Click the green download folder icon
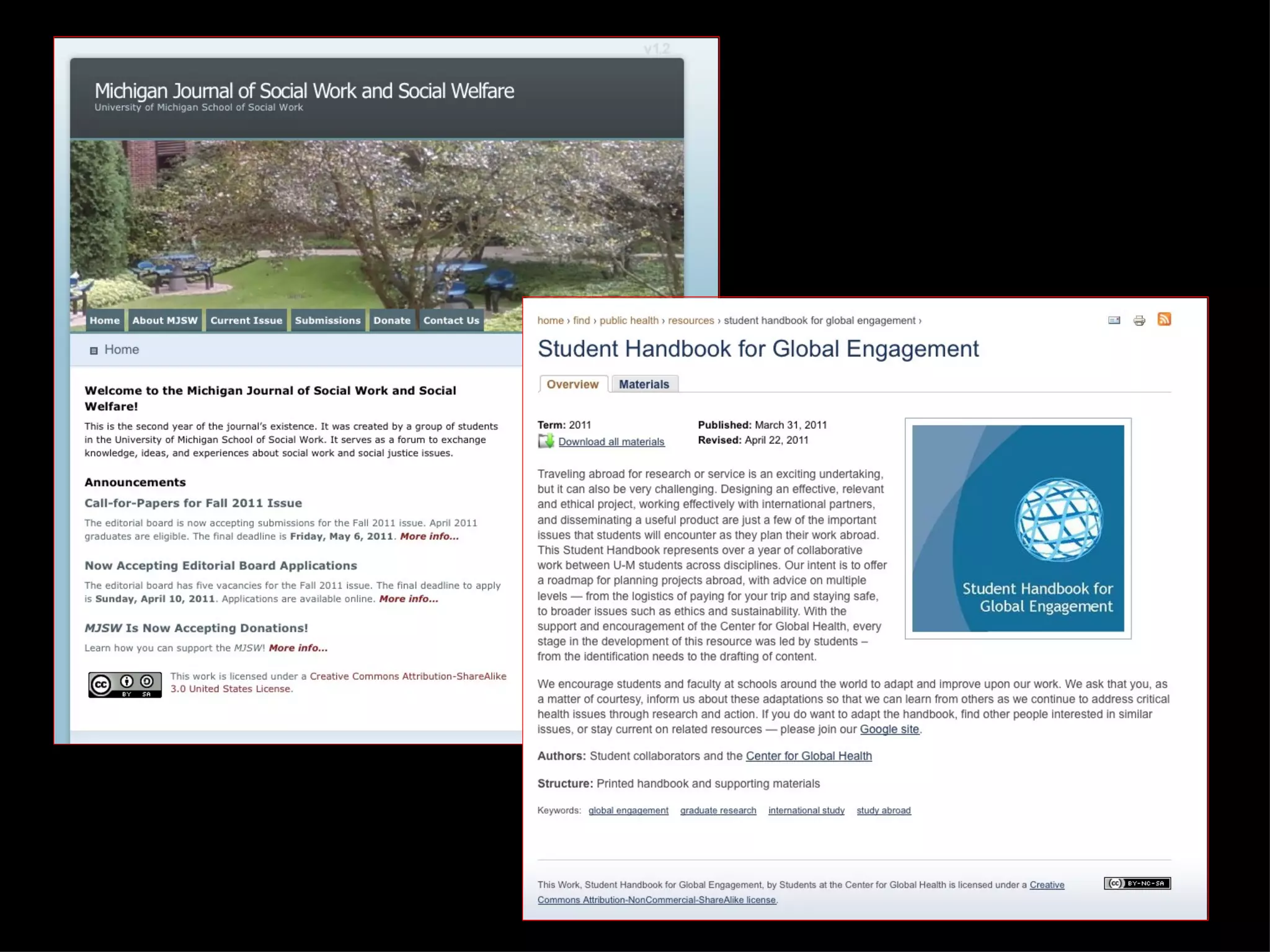 pos(546,441)
